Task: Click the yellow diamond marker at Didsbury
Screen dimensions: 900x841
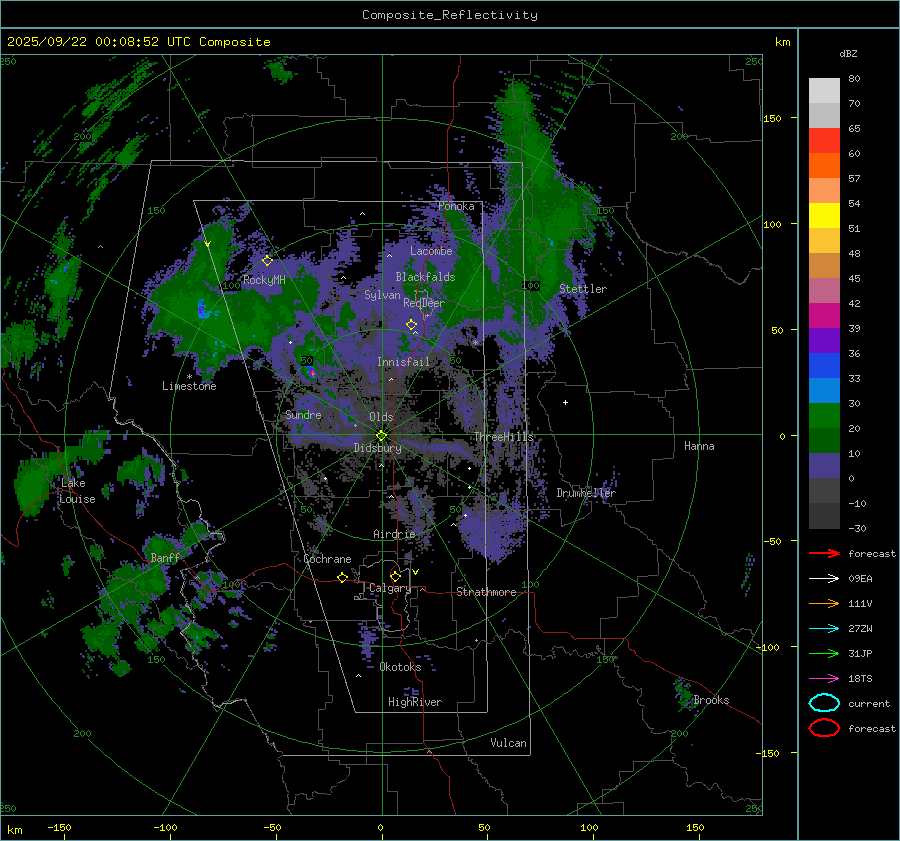Action: (381, 435)
